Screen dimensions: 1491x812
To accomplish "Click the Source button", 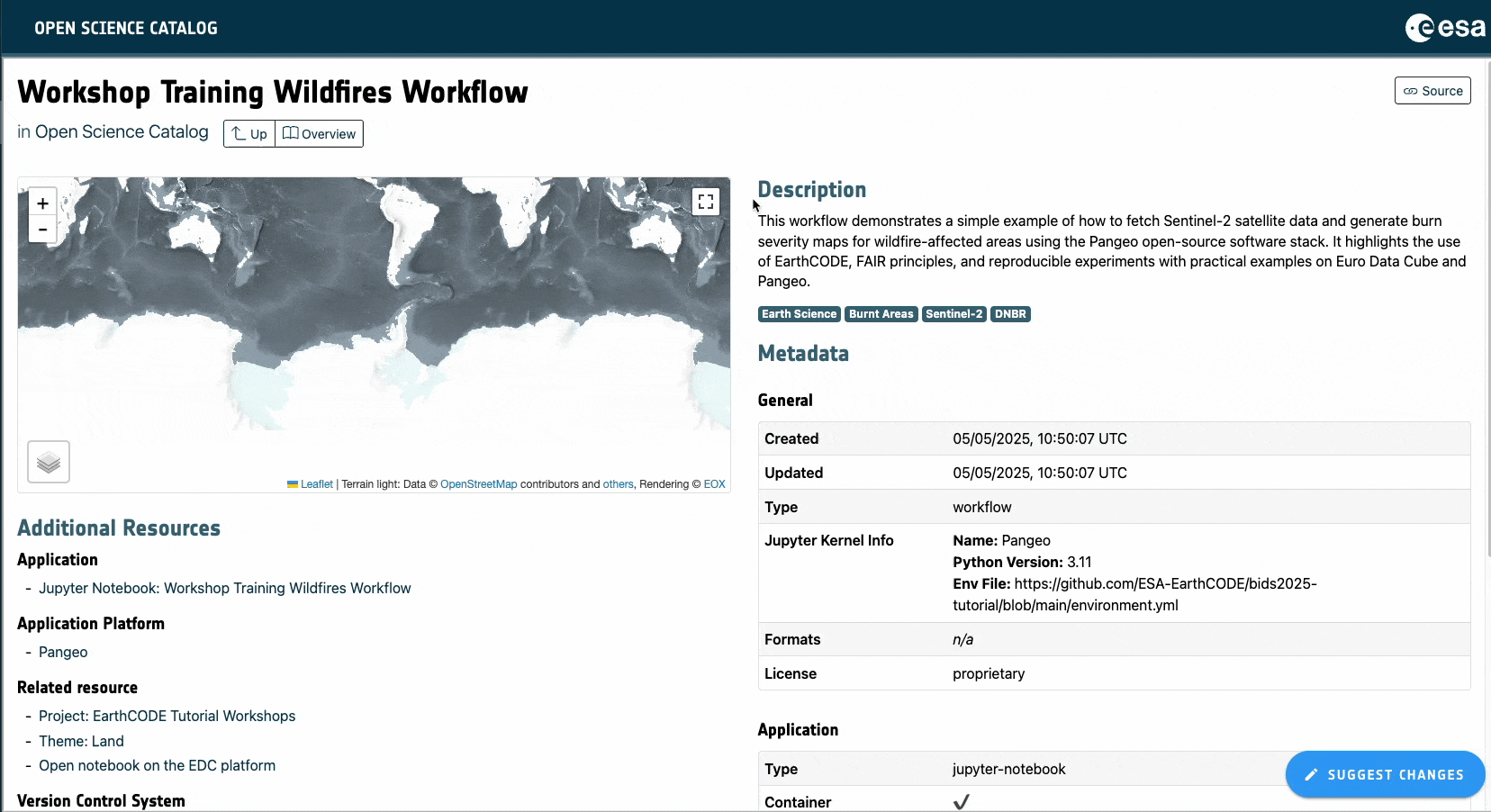I will click(x=1432, y=91).
